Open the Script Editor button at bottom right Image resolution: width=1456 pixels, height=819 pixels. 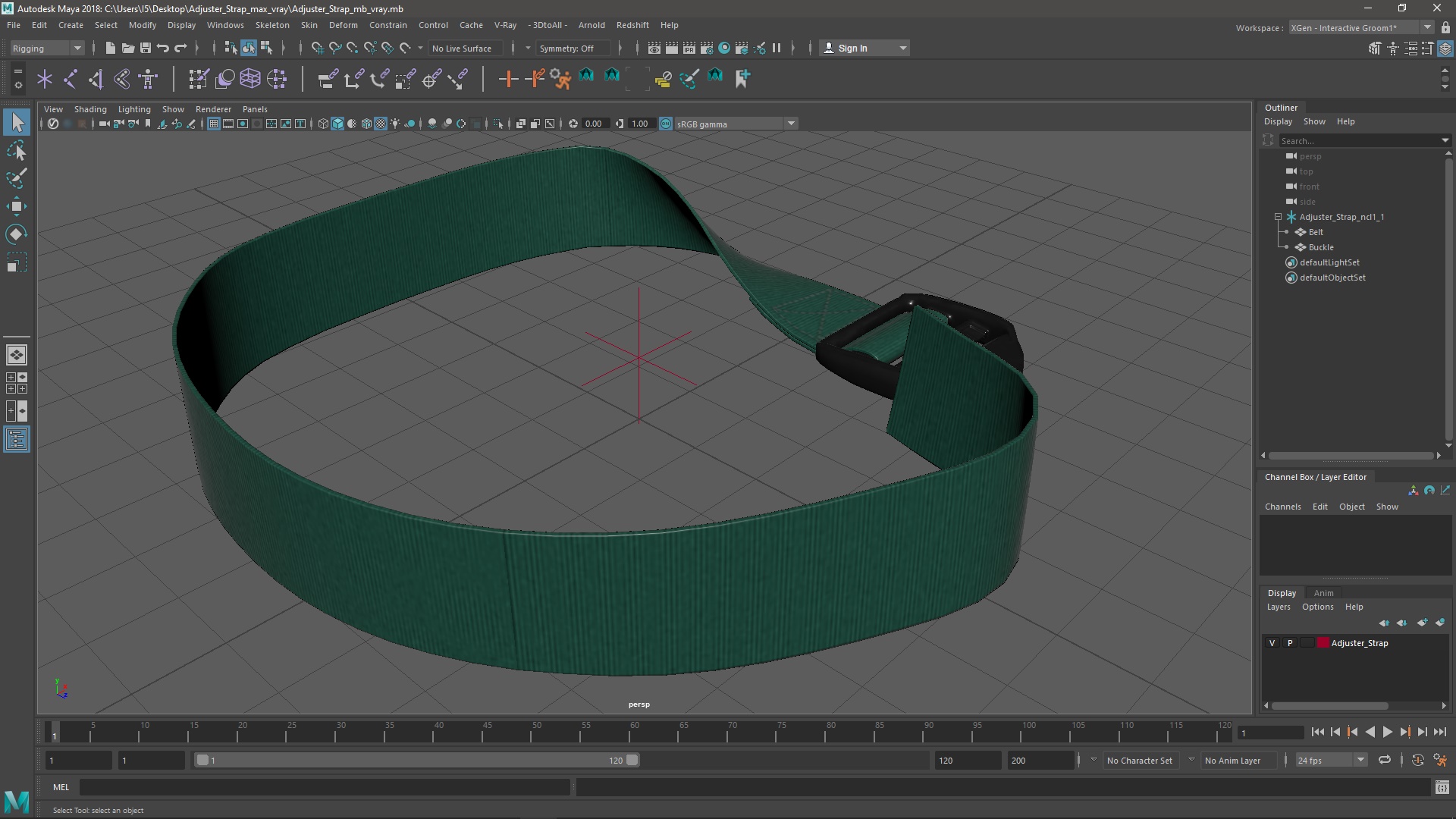point(1442,788)
